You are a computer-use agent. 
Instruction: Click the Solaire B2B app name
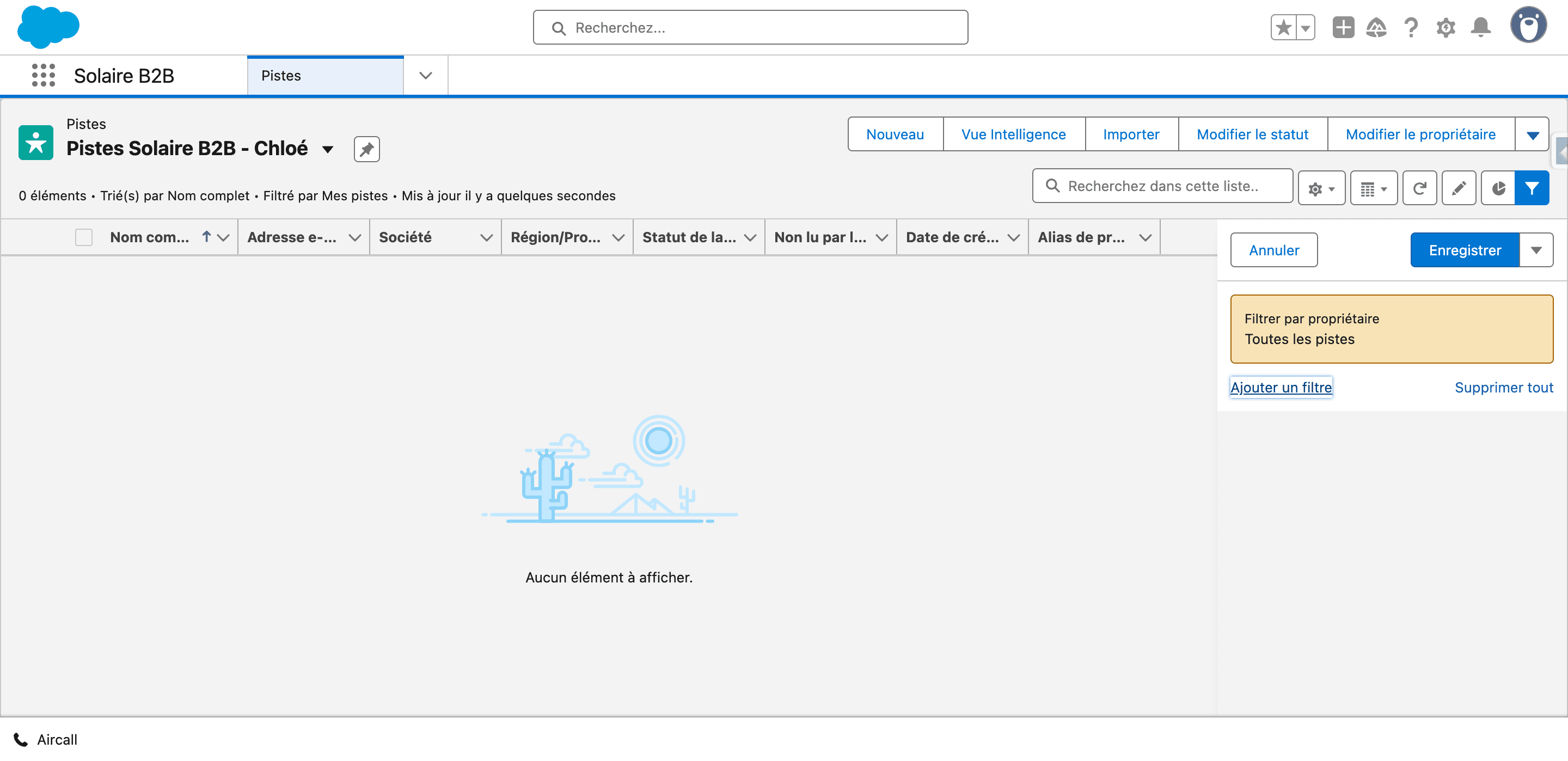click(x=124, y=76)
